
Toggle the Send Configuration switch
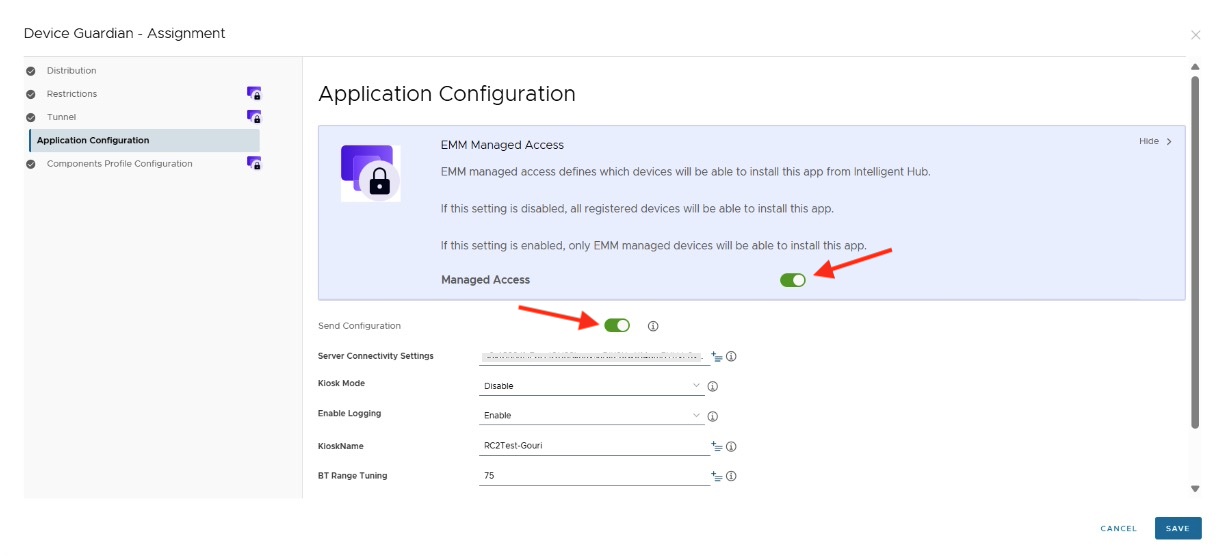617,325
